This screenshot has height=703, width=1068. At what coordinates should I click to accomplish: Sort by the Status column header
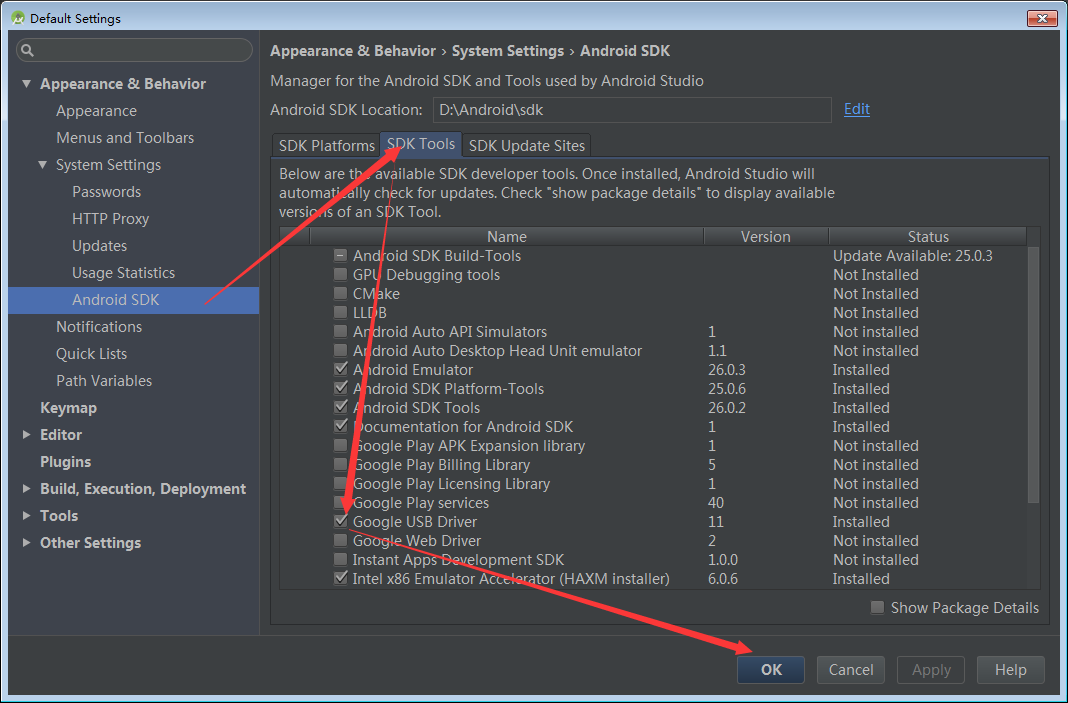[928, 236]
